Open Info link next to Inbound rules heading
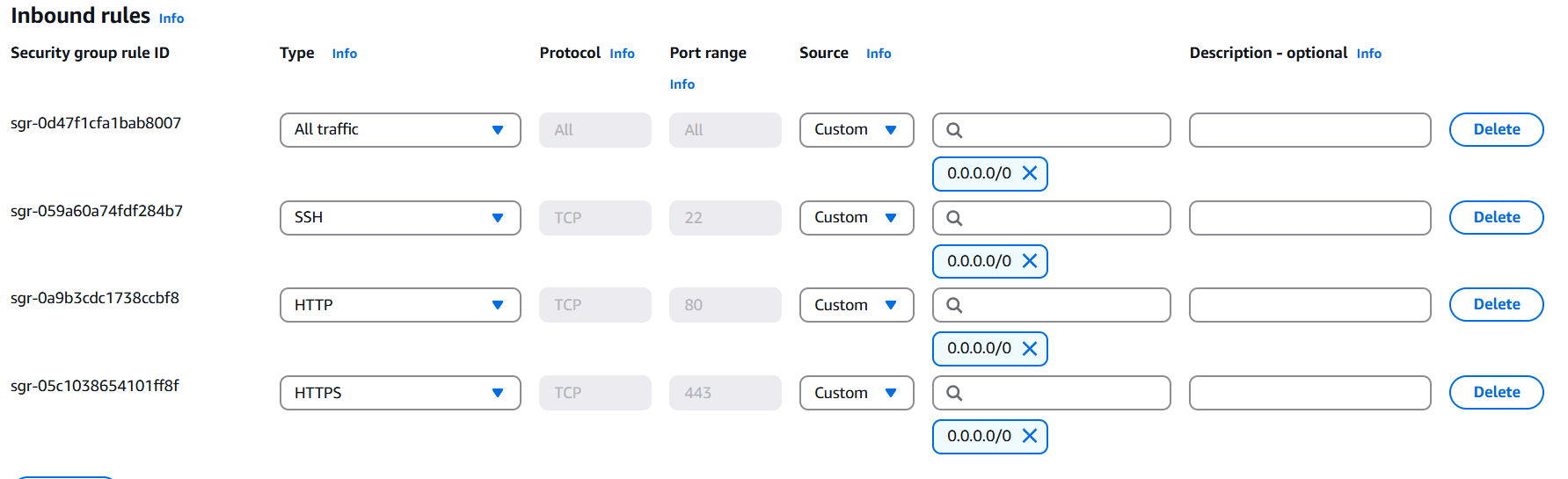Screen dimensions: 1568x479 pos(171,18)
